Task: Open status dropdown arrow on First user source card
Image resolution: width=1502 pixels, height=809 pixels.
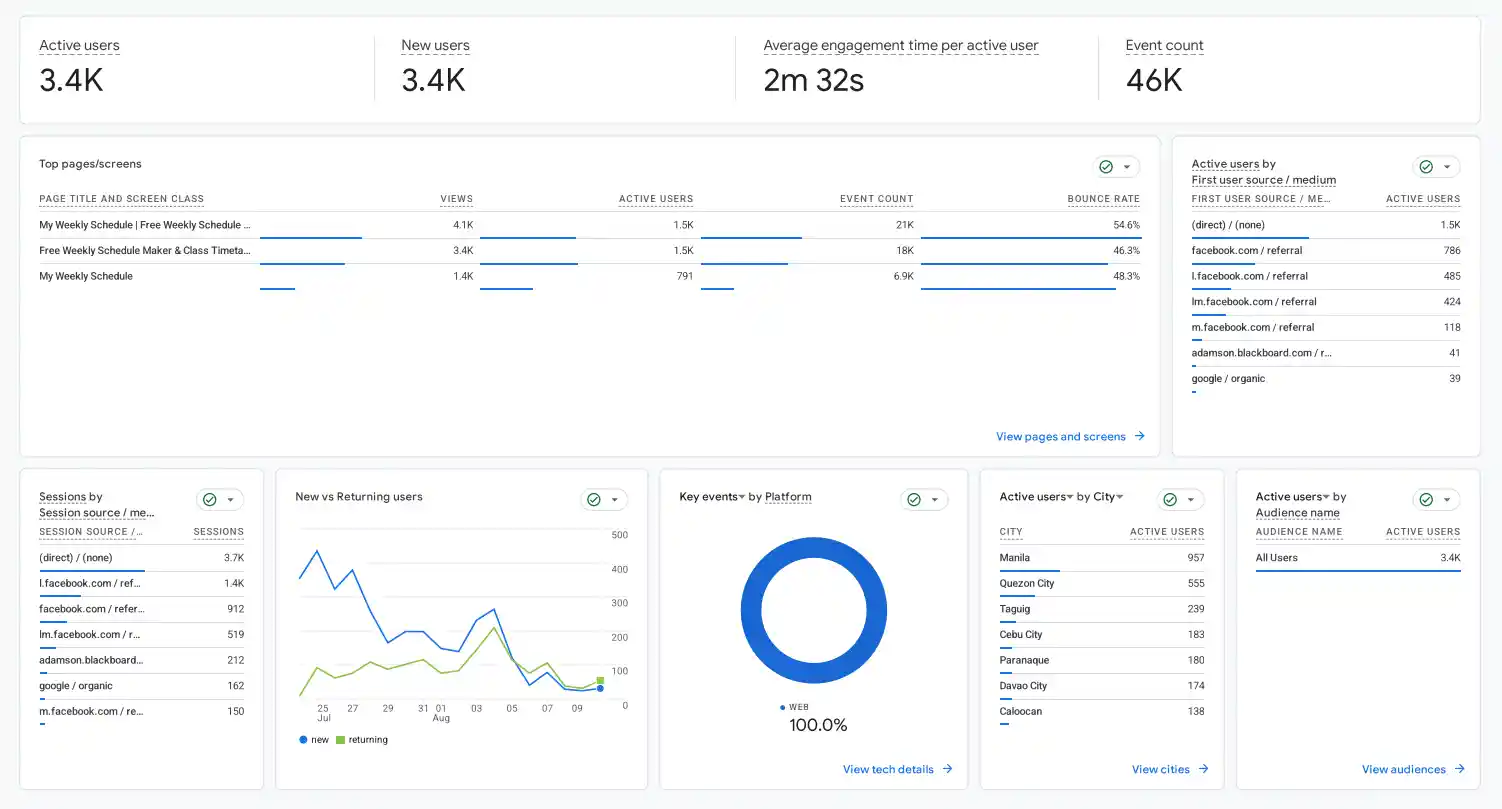Action: [1447, 167]
